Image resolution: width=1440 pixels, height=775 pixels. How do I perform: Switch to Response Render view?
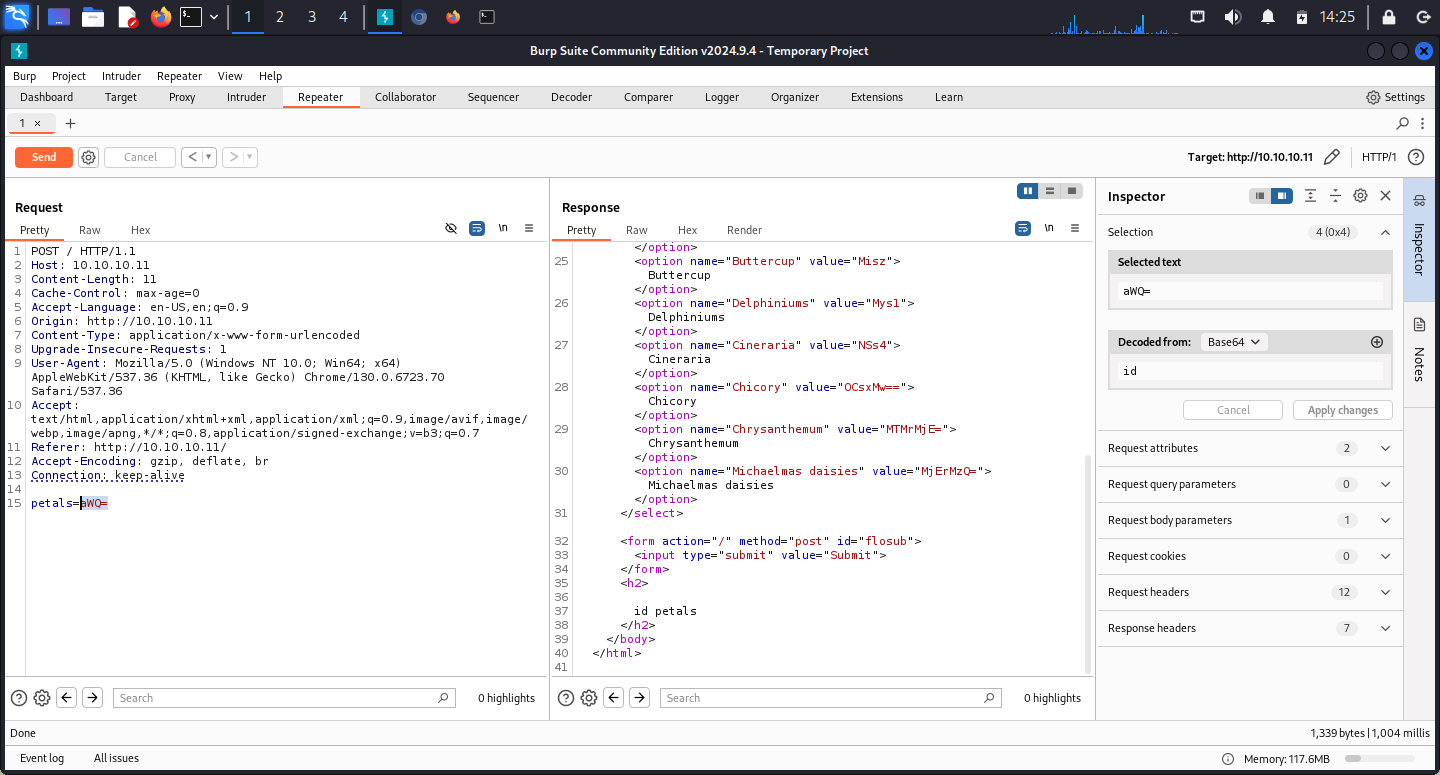click(744, 230)
